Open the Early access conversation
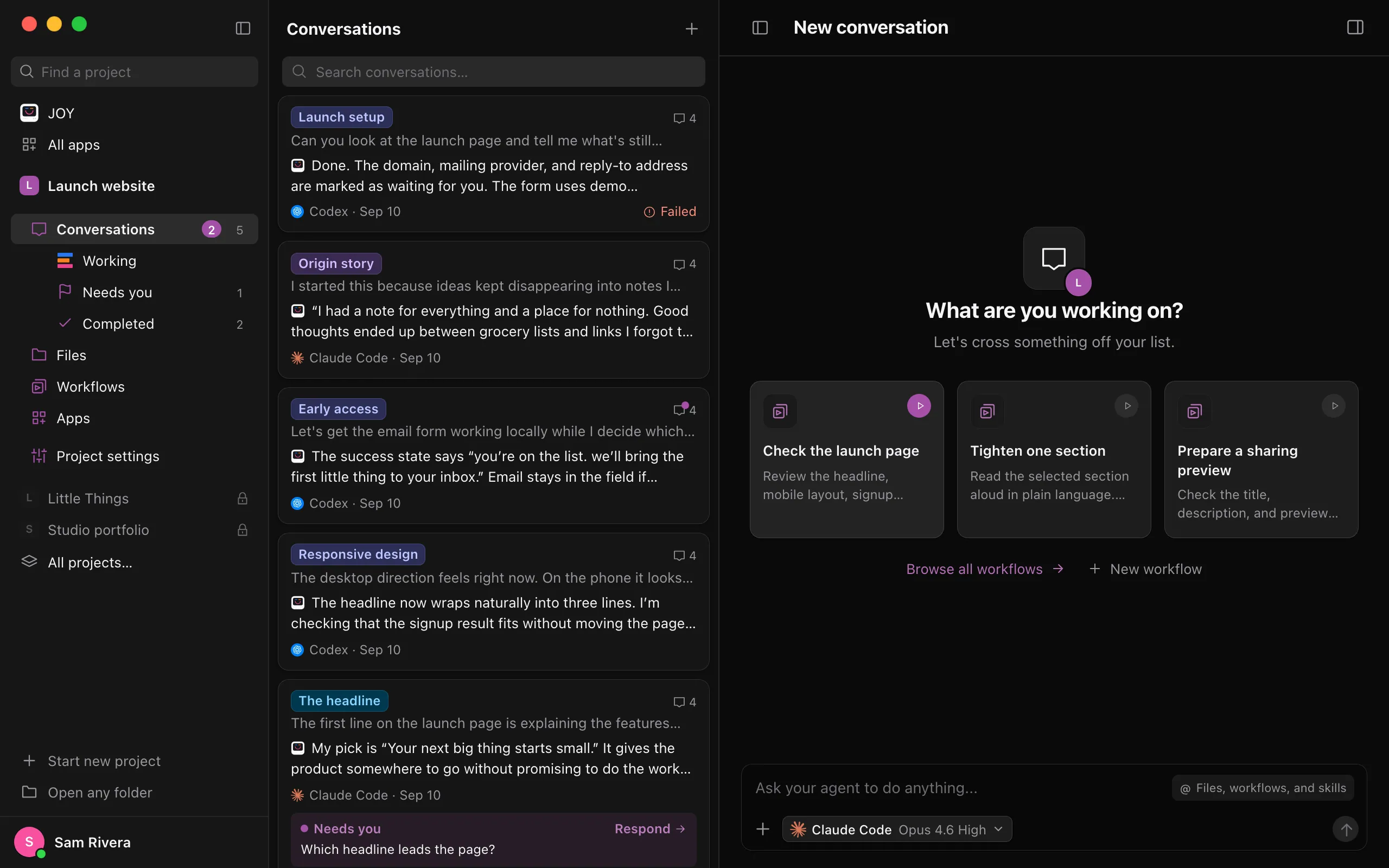 point(494,456)
